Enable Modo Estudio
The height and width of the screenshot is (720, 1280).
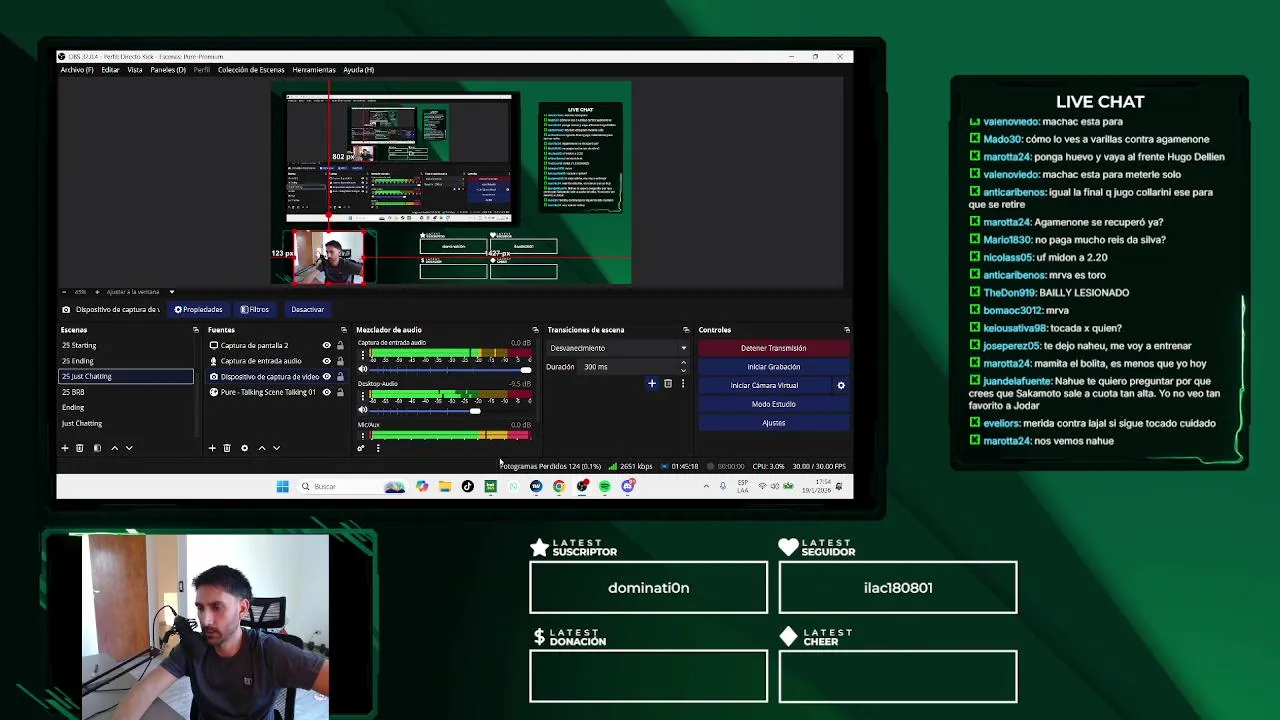773,404
